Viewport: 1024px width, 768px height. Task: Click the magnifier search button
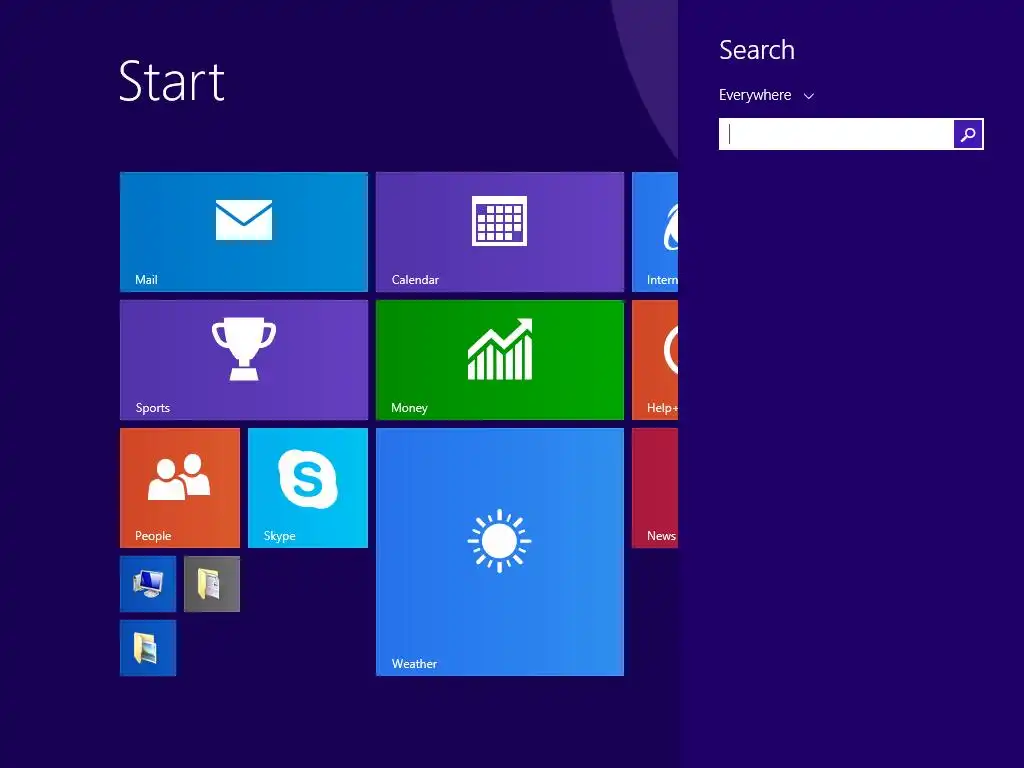pos(968,134)
